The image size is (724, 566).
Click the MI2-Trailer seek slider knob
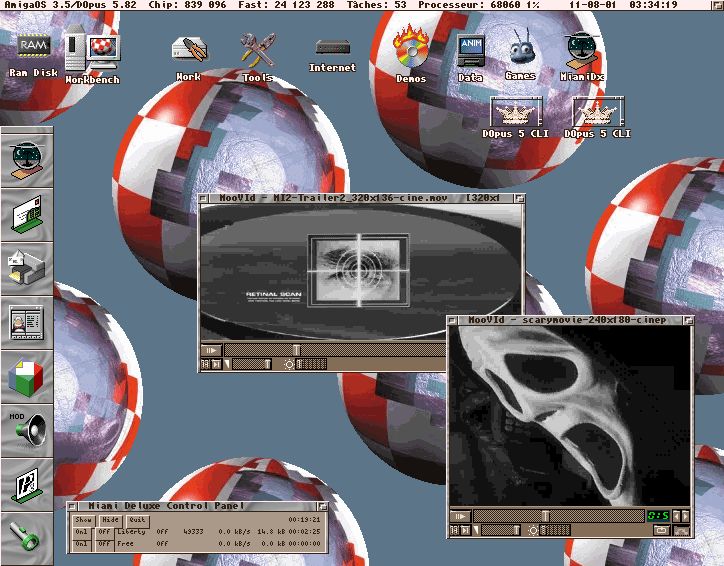pyautogui.click(x=296, y=350)
